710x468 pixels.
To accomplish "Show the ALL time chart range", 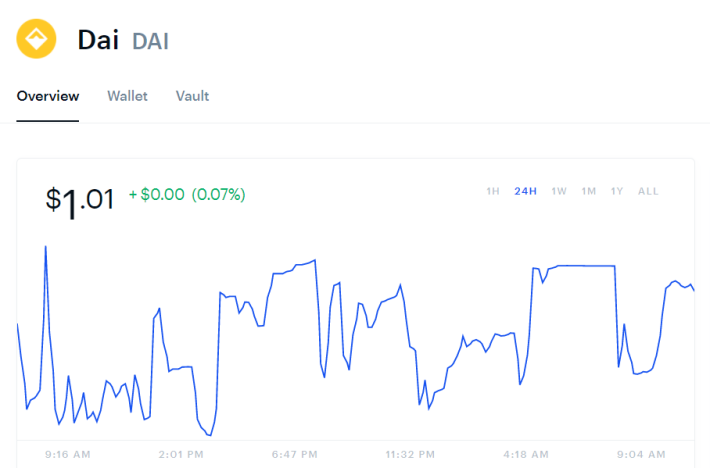I will pos(648,191).
